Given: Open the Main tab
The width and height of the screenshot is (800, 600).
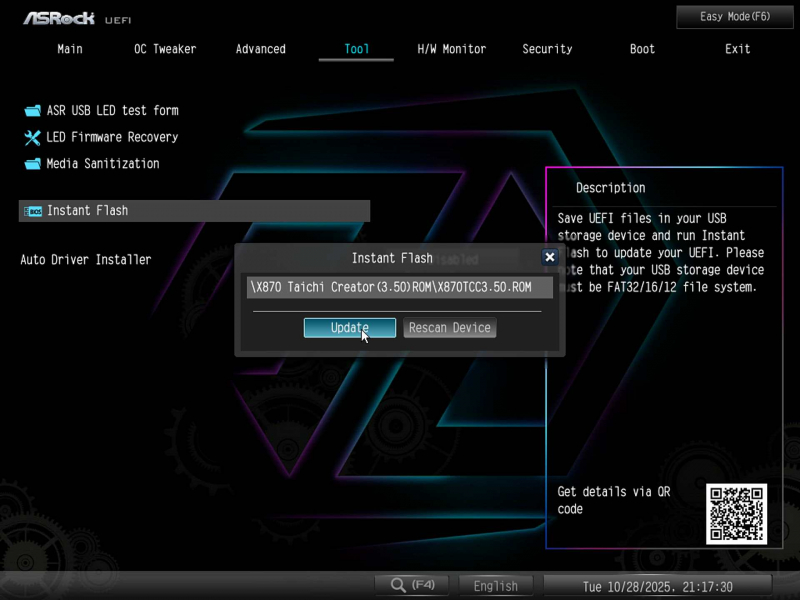Looking at the screenshot, I should (70, 49).
